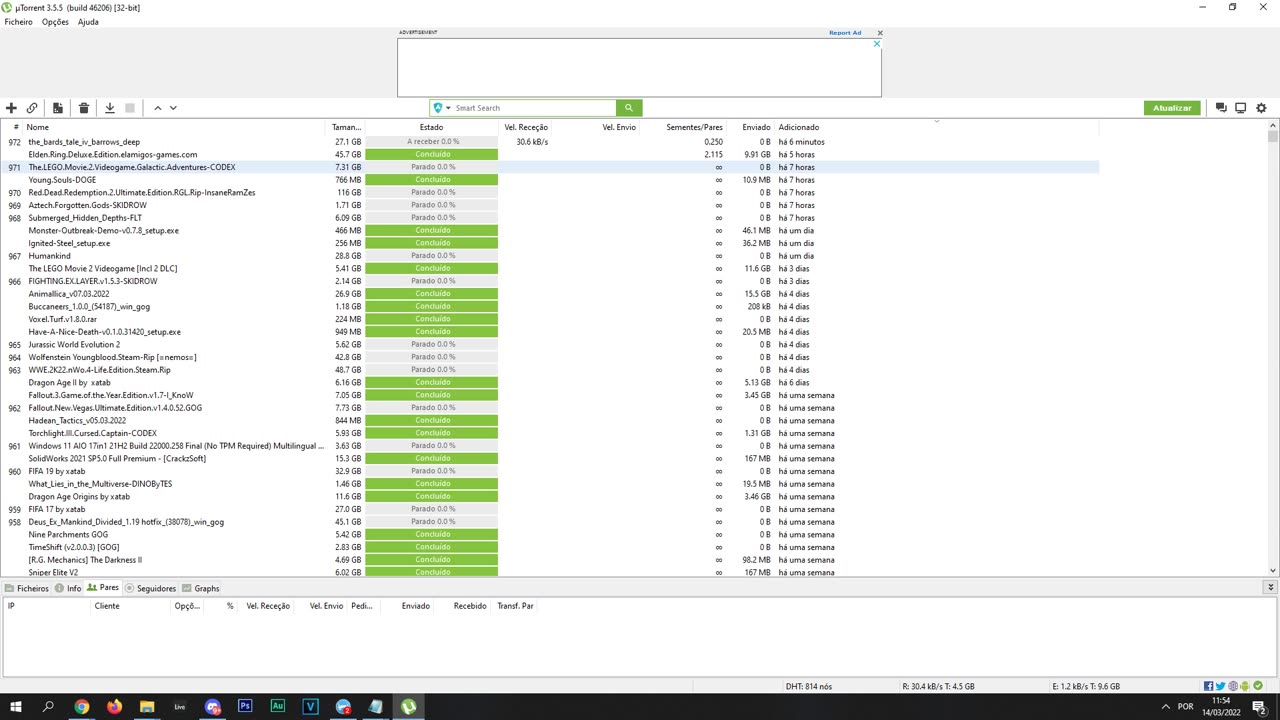Click the green search magnifier button
Image resolution: width=1280 pixels, height=720 pixels.
pyautogui.click(x=629, y=108)
